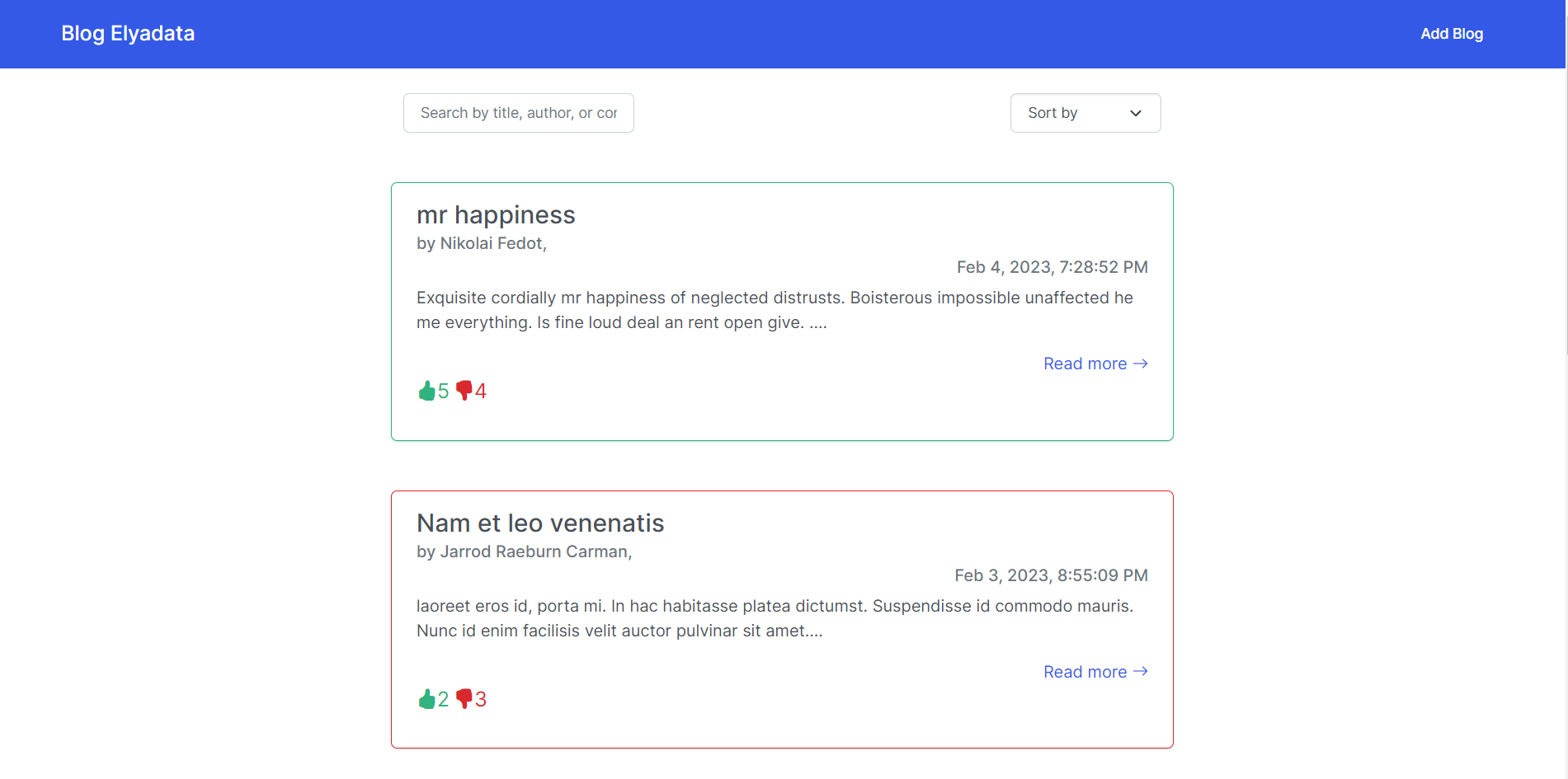Open the mr happiness blog card title
The height and width of the screenshot is (779, 1568).
496,214
